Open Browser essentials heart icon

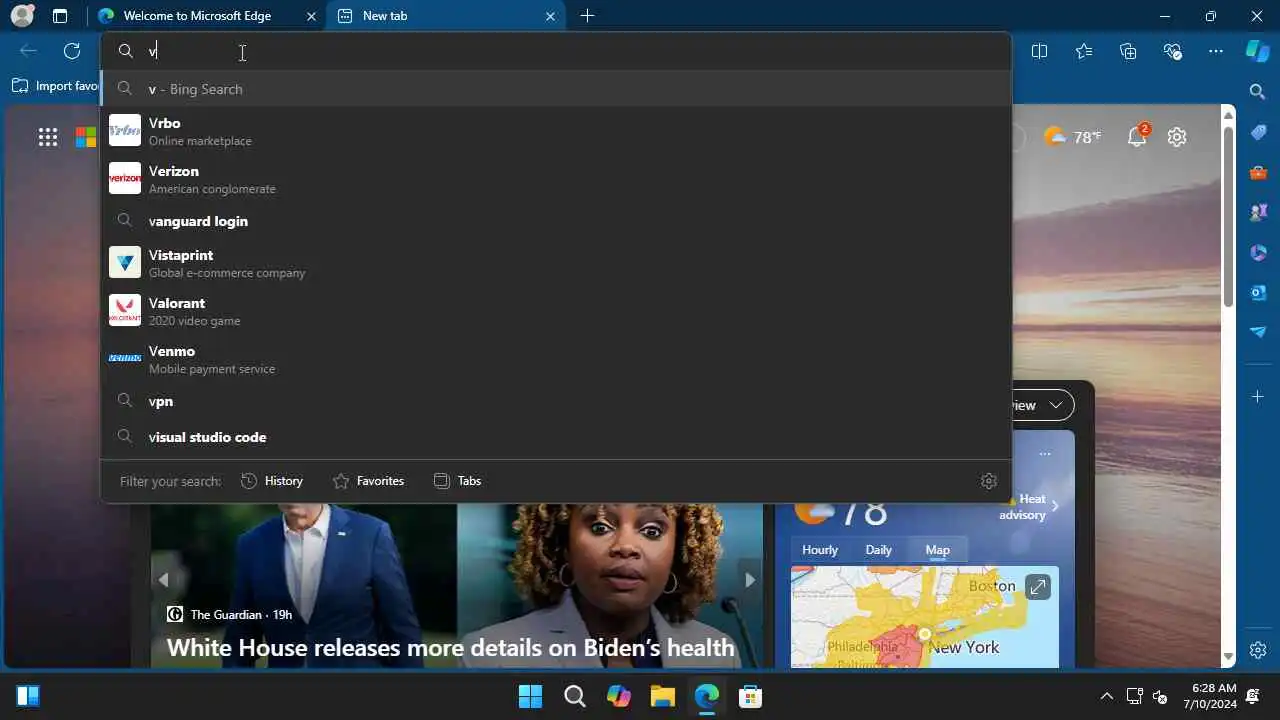click(x=1173, y=51)
